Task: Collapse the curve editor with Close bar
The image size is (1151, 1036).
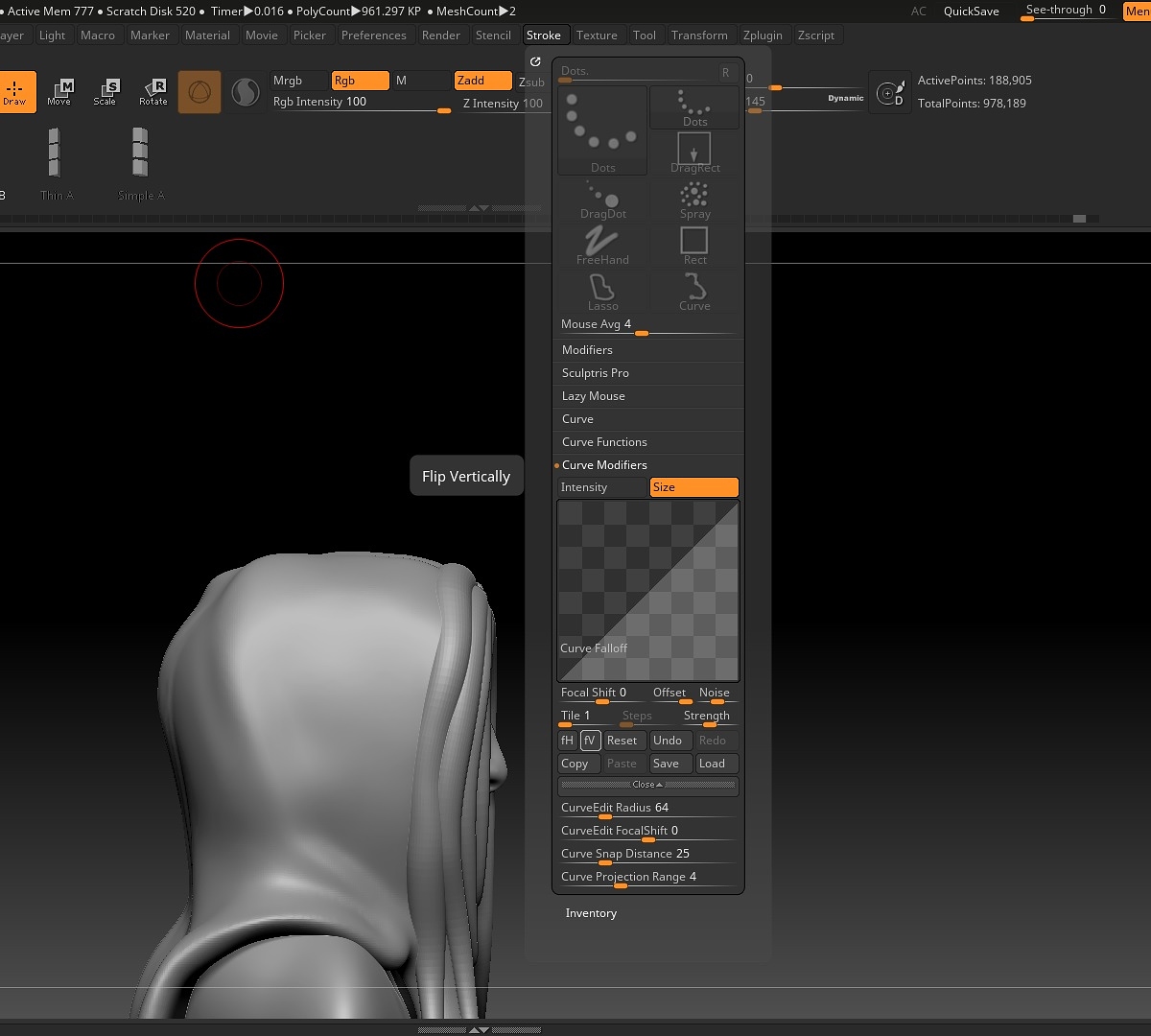Action: (x=648, y=785)
